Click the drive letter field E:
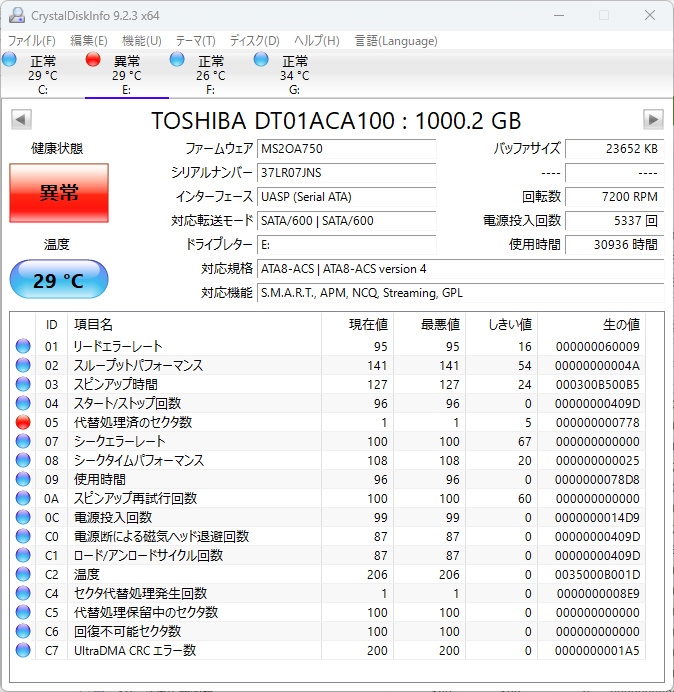The height and width of the screenshot is (692, 674). coord(346,244)
